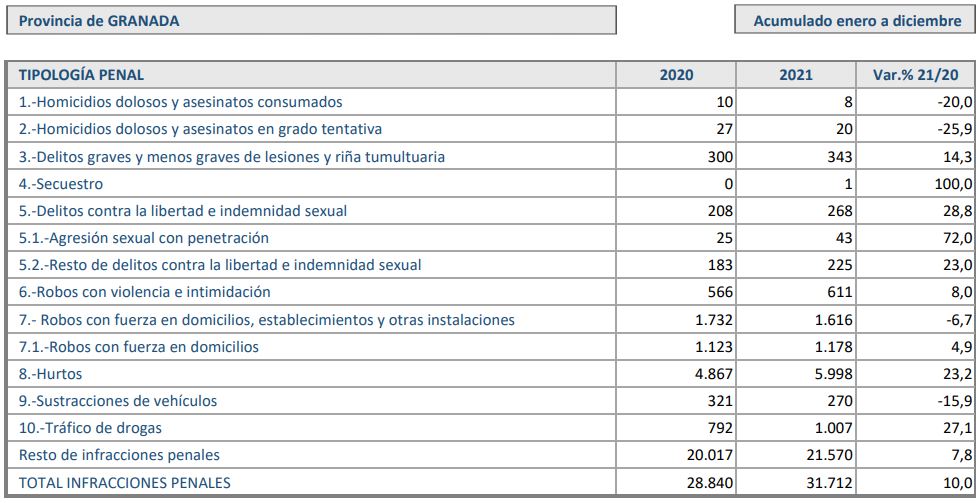The image size is (980, 503).
Task: Click the Provincia de GRANADA header box
Action: [310, 20]
